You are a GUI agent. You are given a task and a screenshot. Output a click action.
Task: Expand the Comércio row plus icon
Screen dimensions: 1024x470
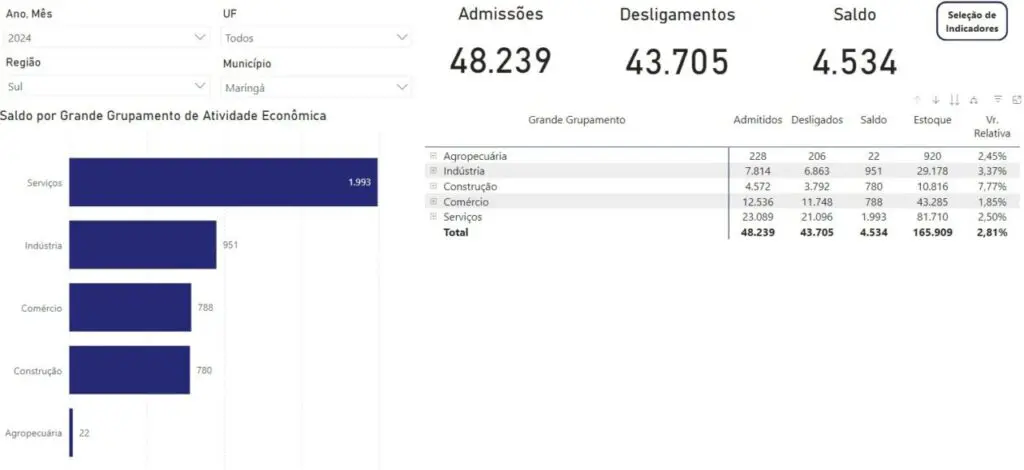(x=433, y=202)
